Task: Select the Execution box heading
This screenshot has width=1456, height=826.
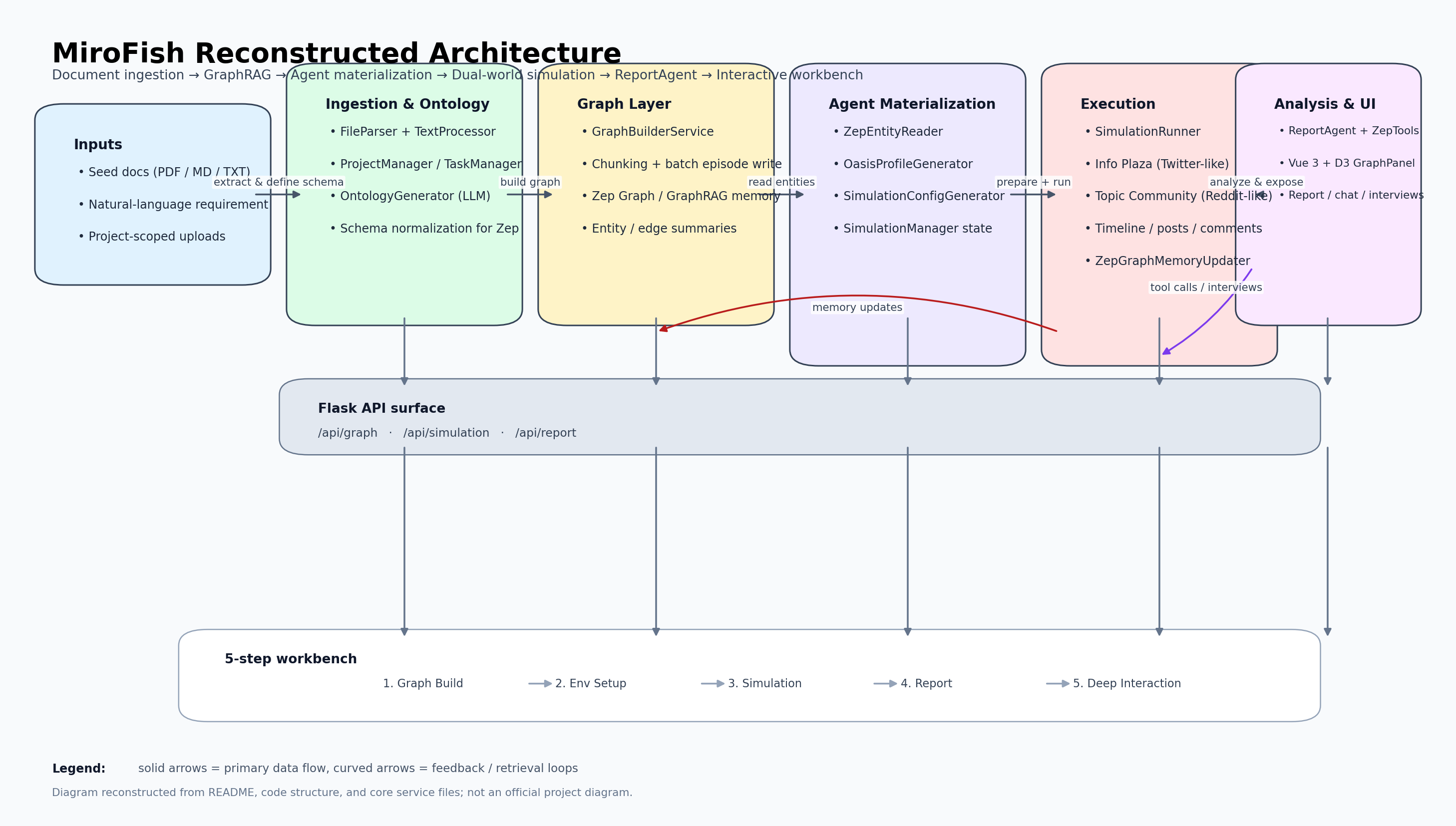Action: click(1117, 104)
